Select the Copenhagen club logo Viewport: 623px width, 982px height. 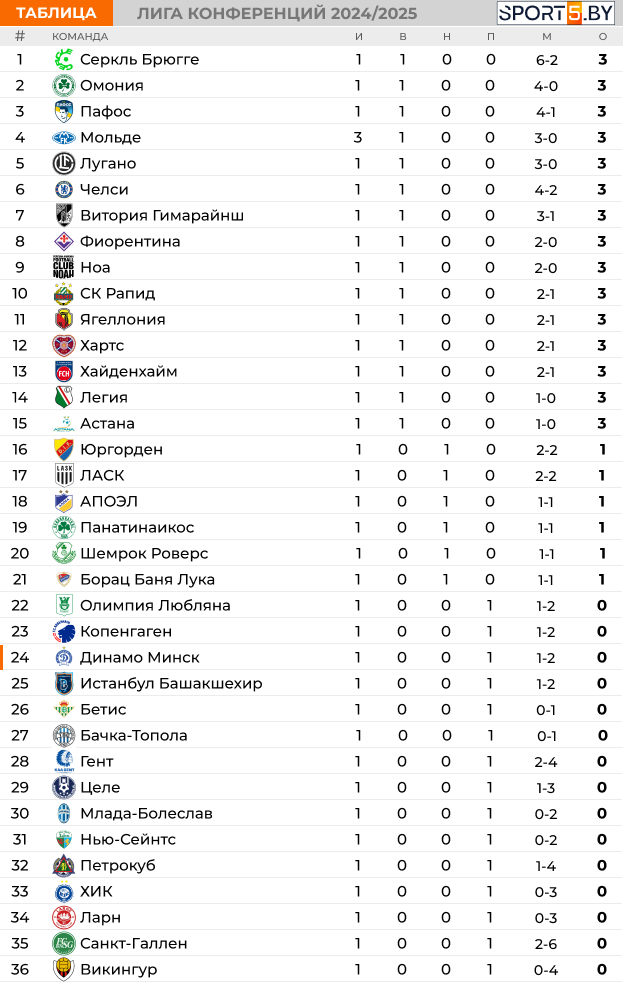coord(64,632)
